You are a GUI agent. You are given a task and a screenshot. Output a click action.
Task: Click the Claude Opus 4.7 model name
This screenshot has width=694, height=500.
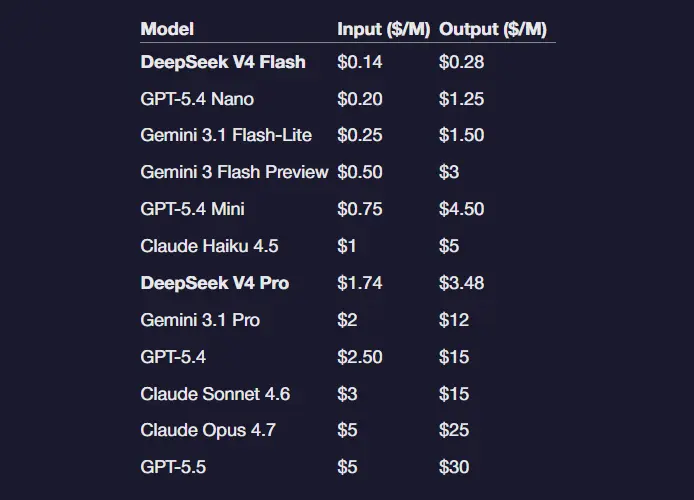tap(208, 430)
